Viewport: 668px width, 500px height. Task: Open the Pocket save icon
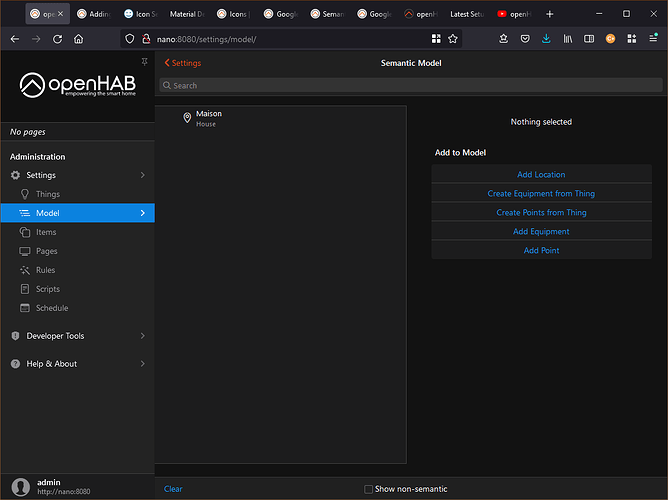point(525,39)
